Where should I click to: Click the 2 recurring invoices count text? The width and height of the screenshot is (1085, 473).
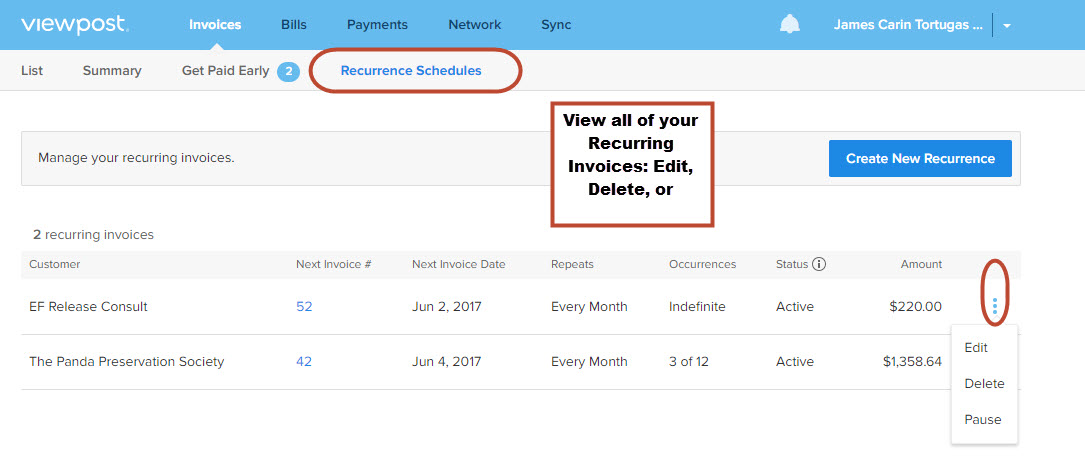click(93, 235)
